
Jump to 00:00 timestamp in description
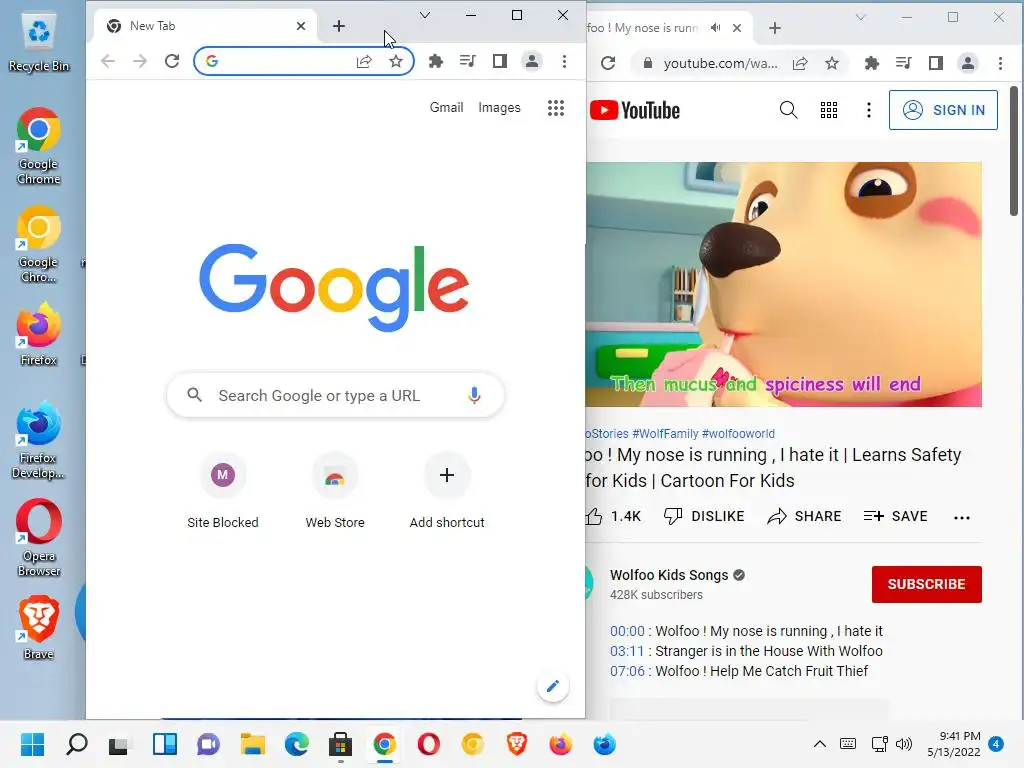(x=627, y=631)
